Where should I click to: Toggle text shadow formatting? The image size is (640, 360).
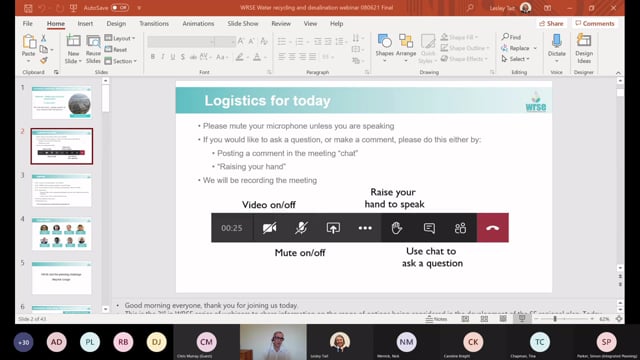pyautogui.click(x=182, y=57)
